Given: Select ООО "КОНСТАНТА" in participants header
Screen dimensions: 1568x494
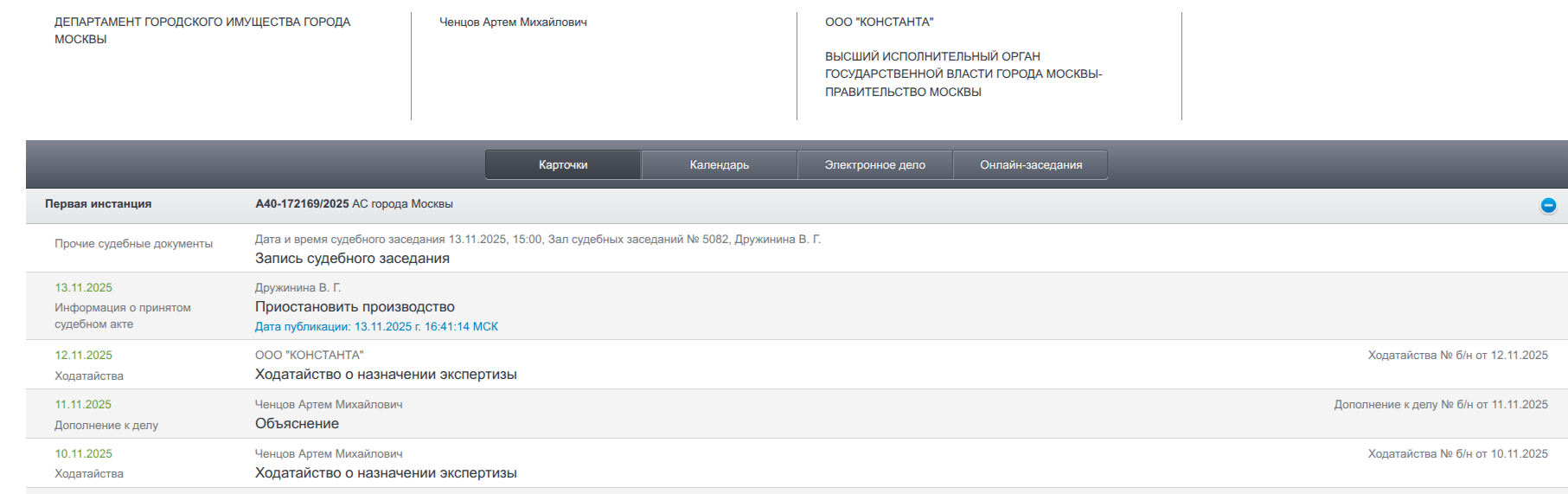Looking at the screenshot, I should coord(879,22).
